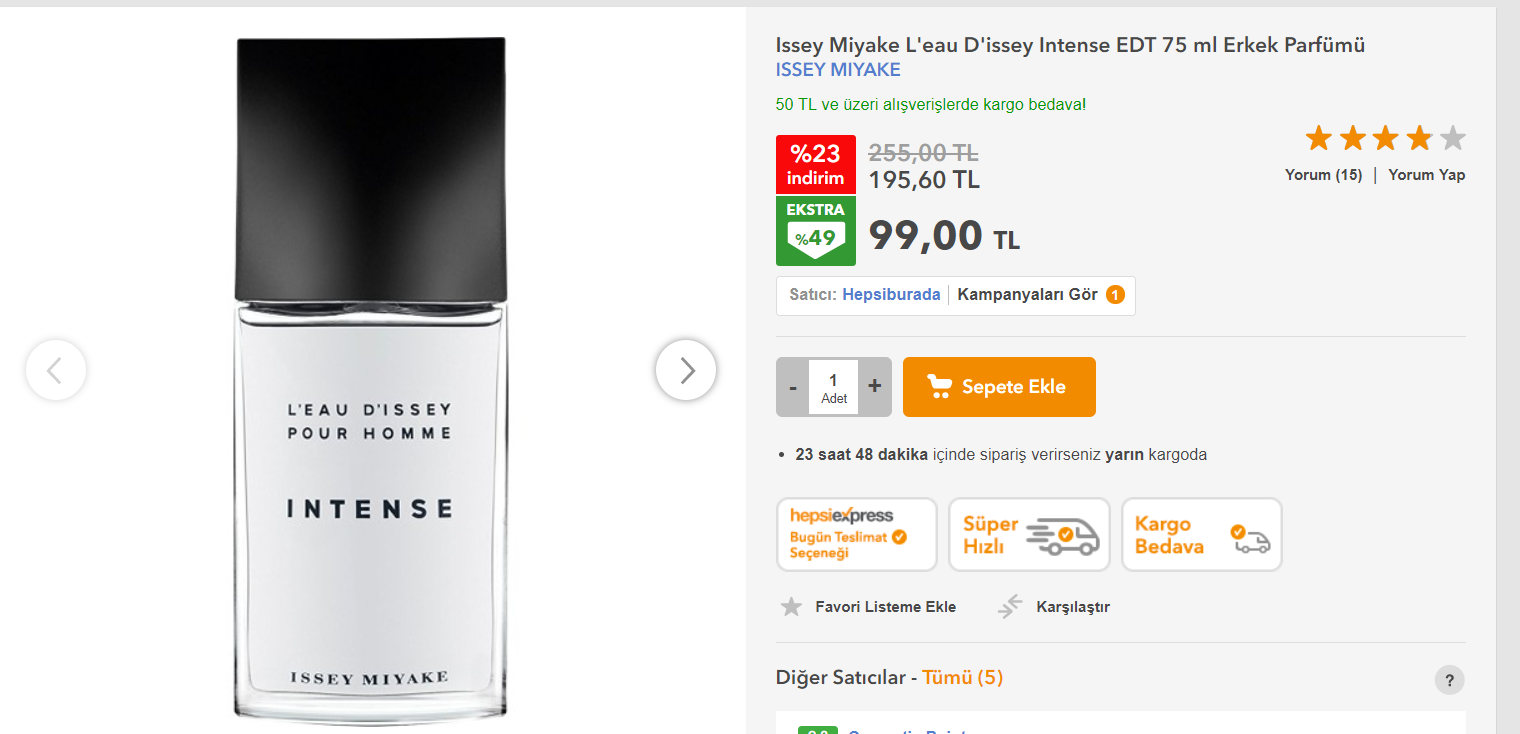Viewport: 1520px width, 734px height.
Task: Open the Yorum (15) reviews link
Action: (x=1323, y=175)
